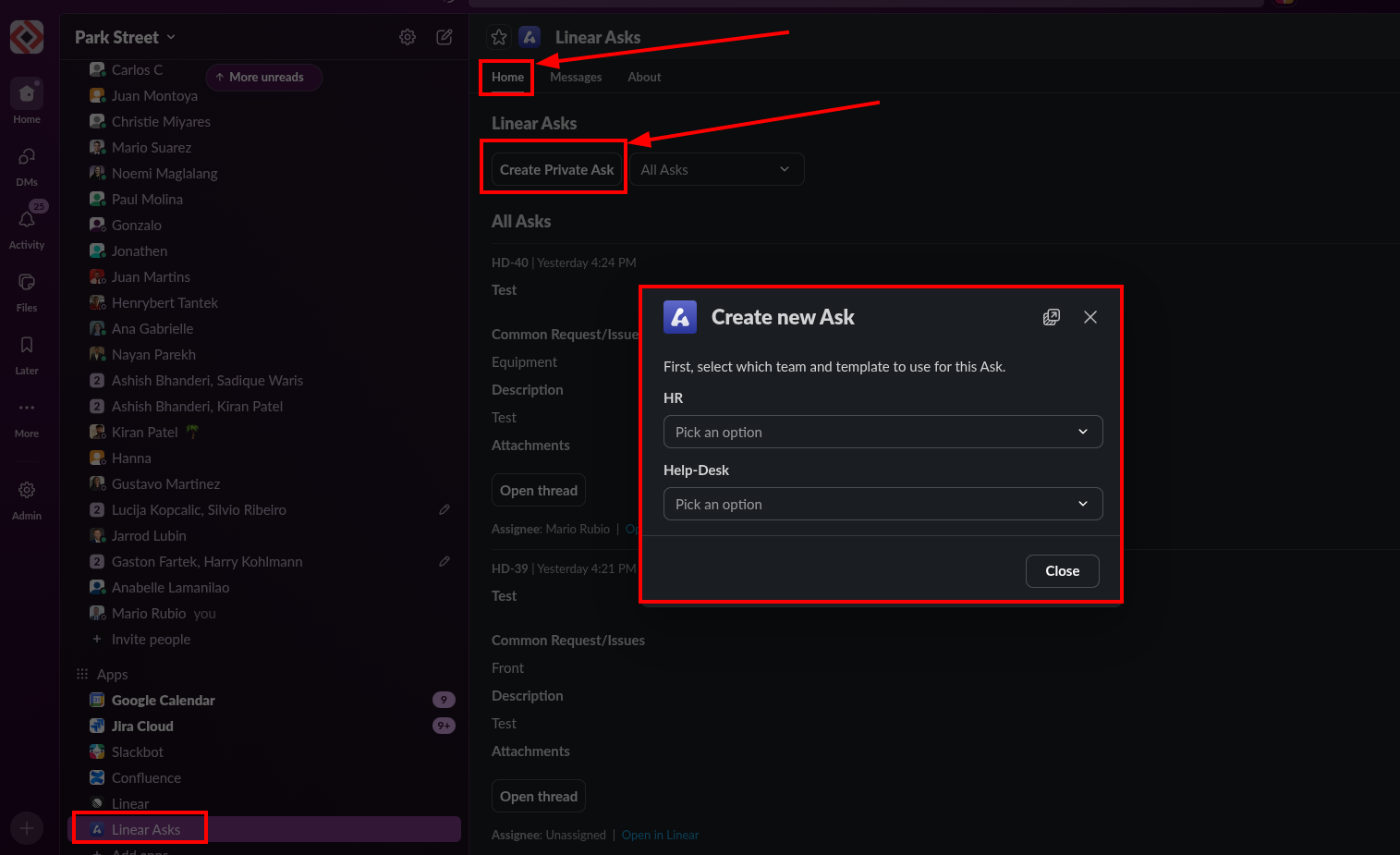Screen dimensions: 1400x855
Task: Click the Linear Asks title in header
Action: (x=598, y=37)
